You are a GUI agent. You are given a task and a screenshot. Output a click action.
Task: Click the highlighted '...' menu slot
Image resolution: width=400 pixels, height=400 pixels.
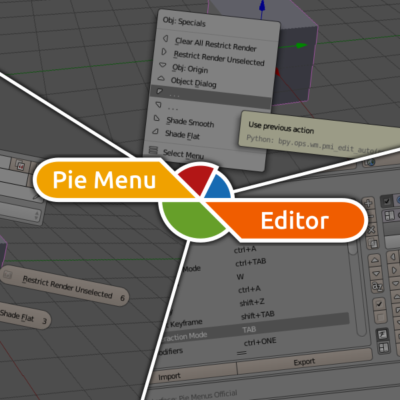point(211,96)
